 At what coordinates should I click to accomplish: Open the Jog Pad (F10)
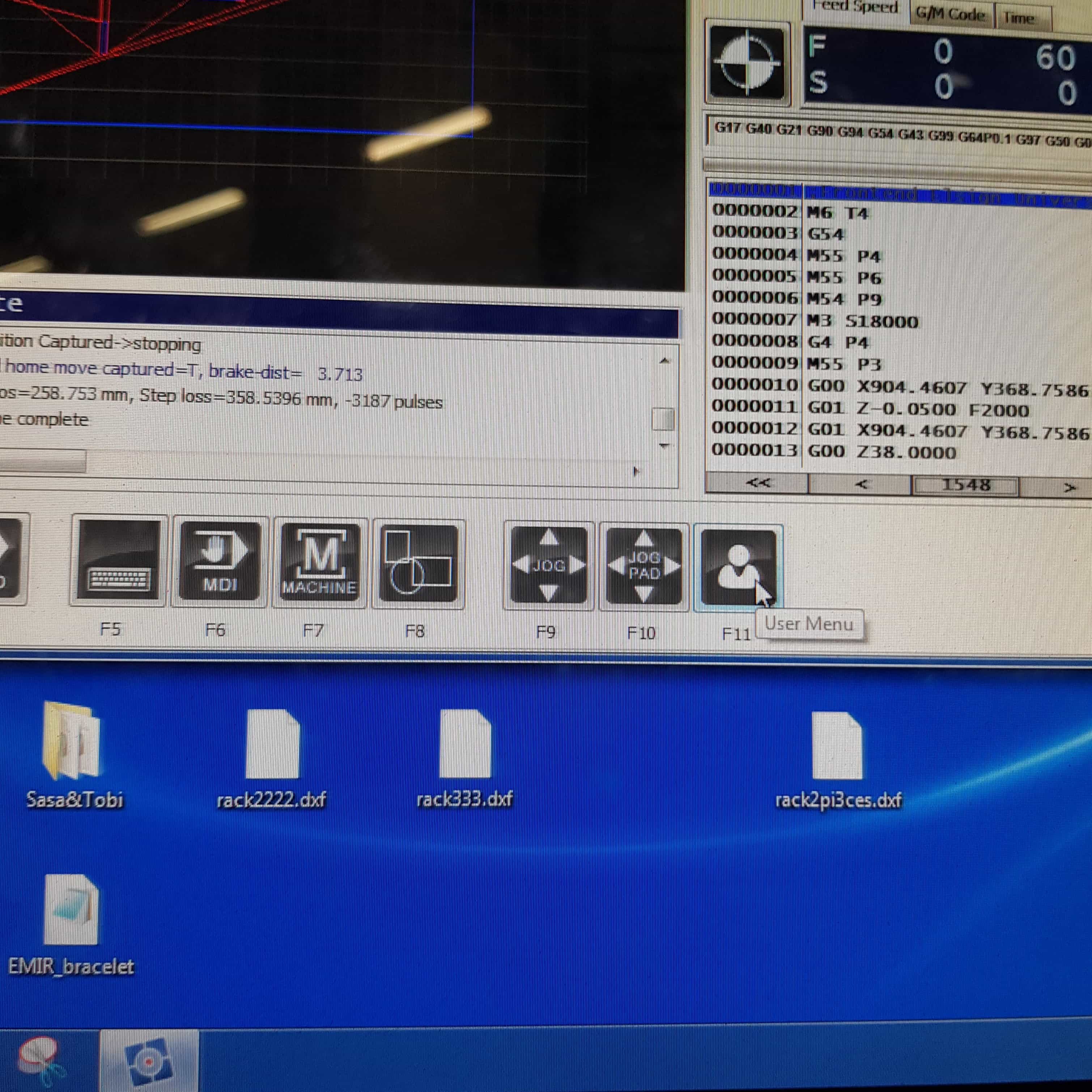point(644,566)
